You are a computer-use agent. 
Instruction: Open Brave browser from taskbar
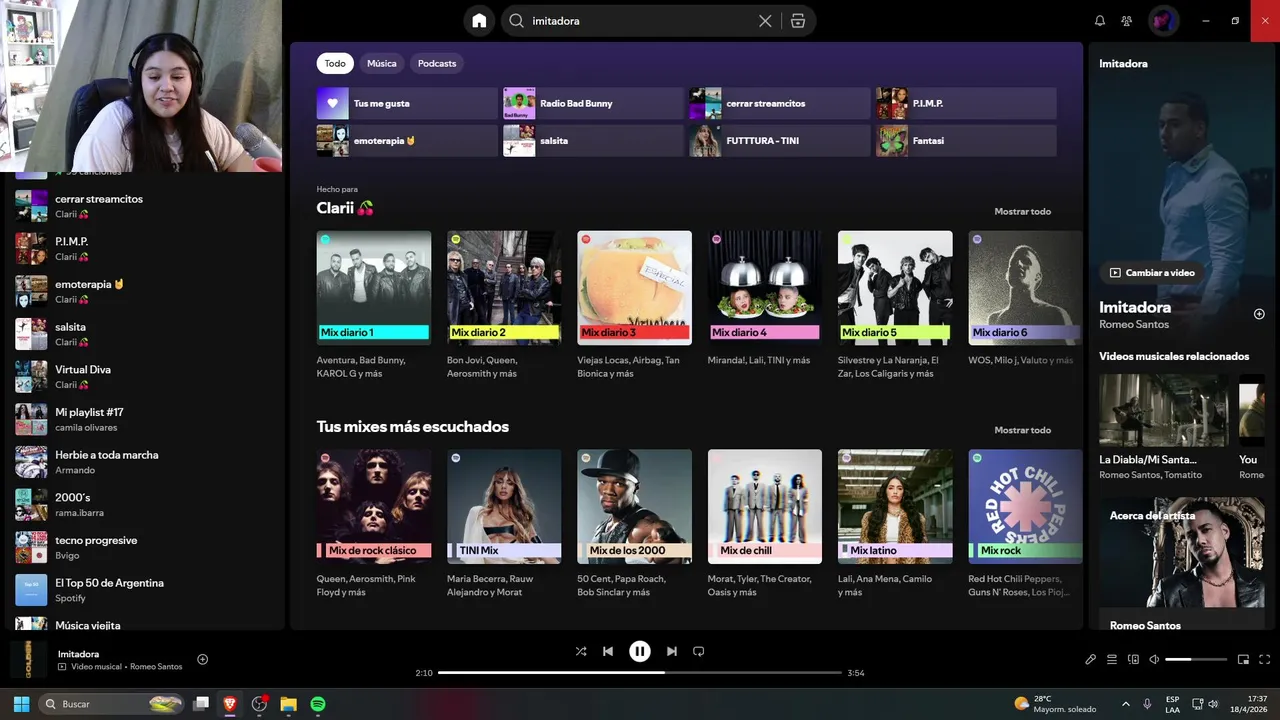pos(230,704)
